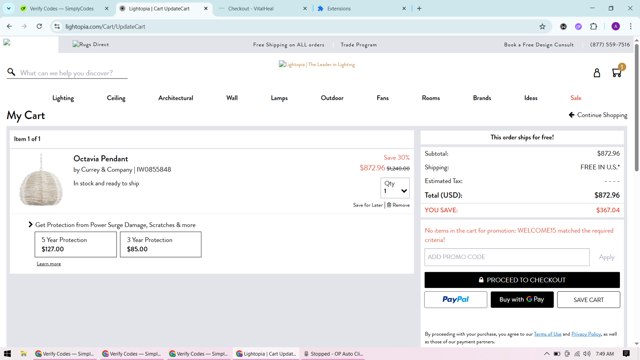
Task: Click the search magnifier icon
Action: [x=11, y=72]
